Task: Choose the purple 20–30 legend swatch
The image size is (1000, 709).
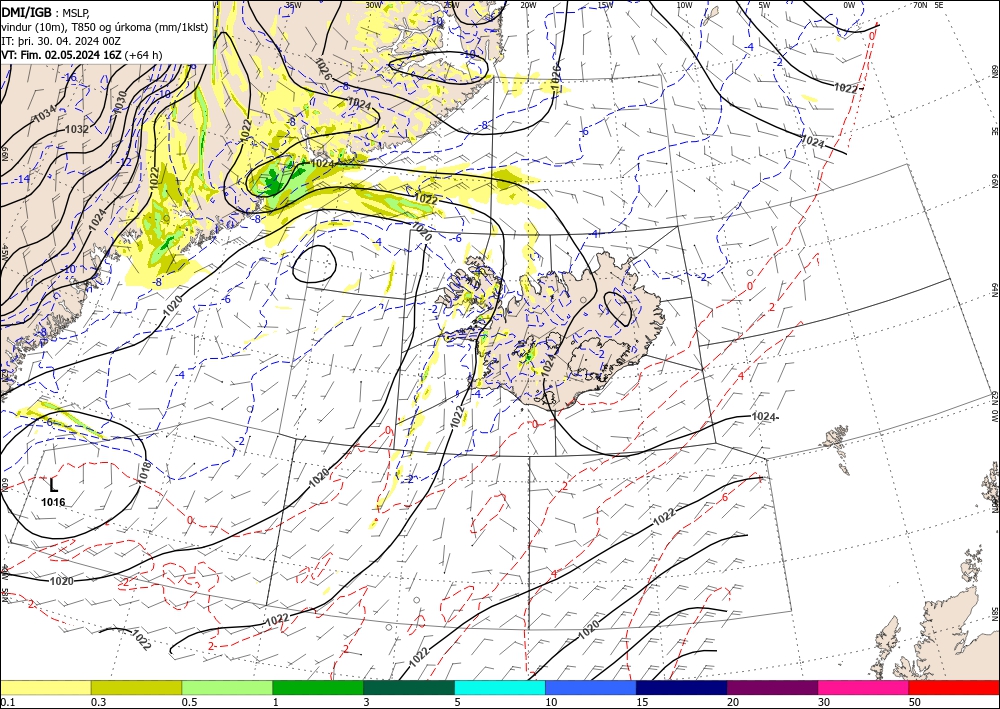Action: click(772, 687)
